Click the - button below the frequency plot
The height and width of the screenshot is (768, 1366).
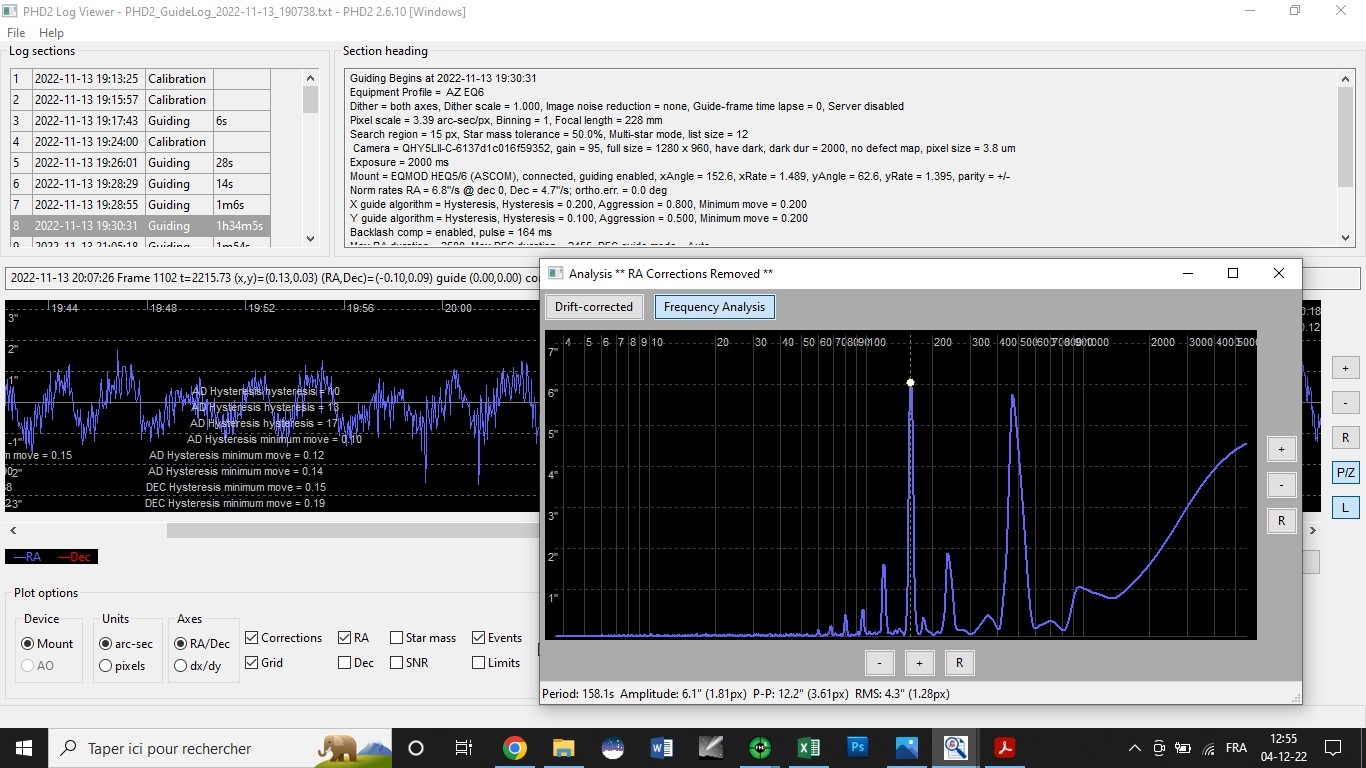[x=879, y=663]
